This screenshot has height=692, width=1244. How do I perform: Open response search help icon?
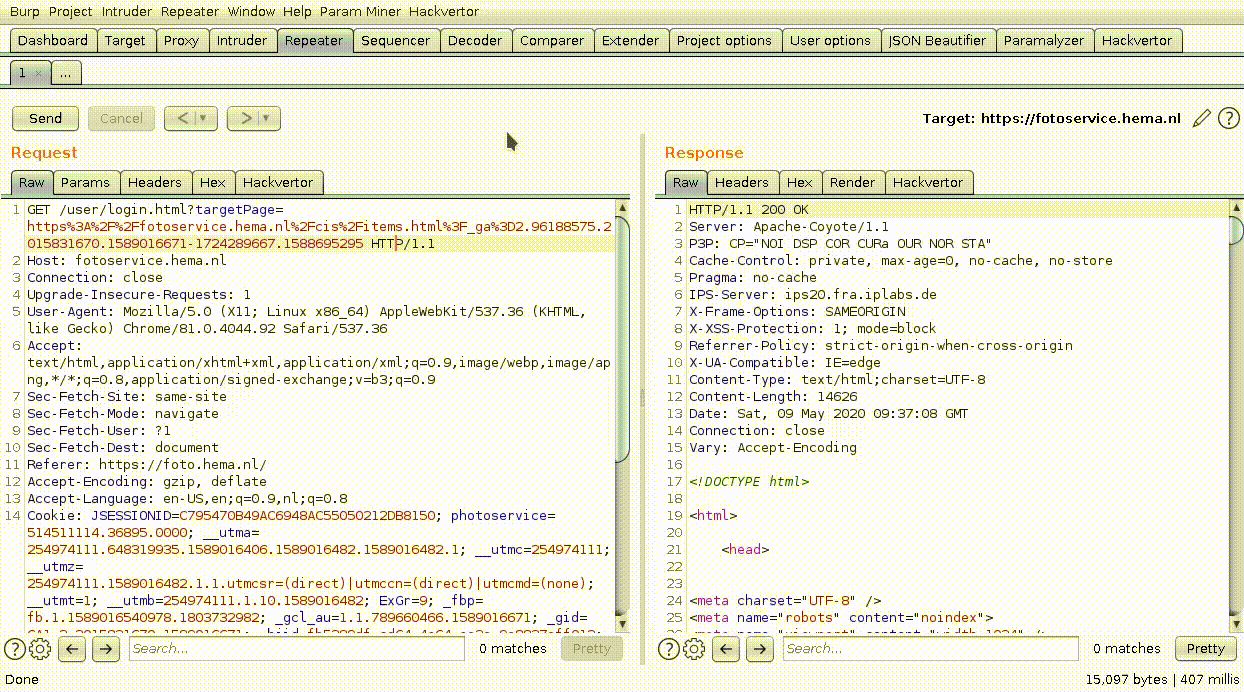[x=669, y=648]
